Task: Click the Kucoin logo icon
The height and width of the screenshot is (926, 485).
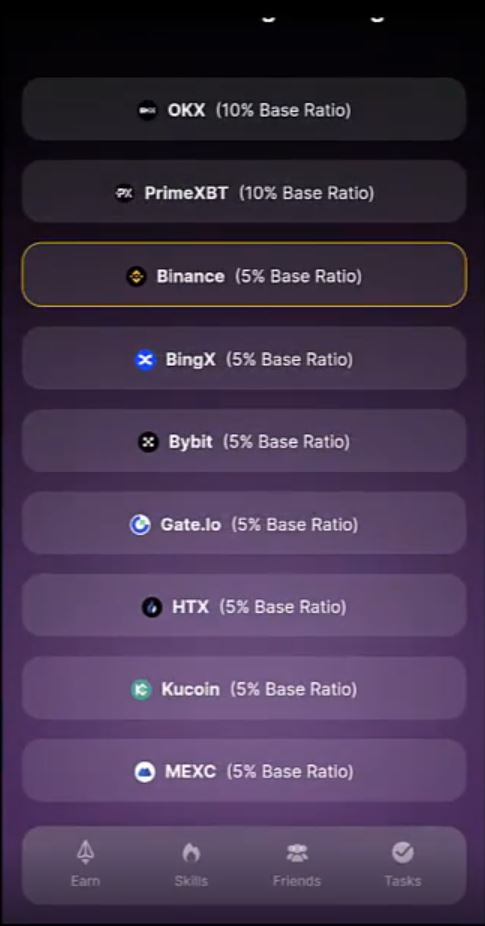Action: coord(141,689)
